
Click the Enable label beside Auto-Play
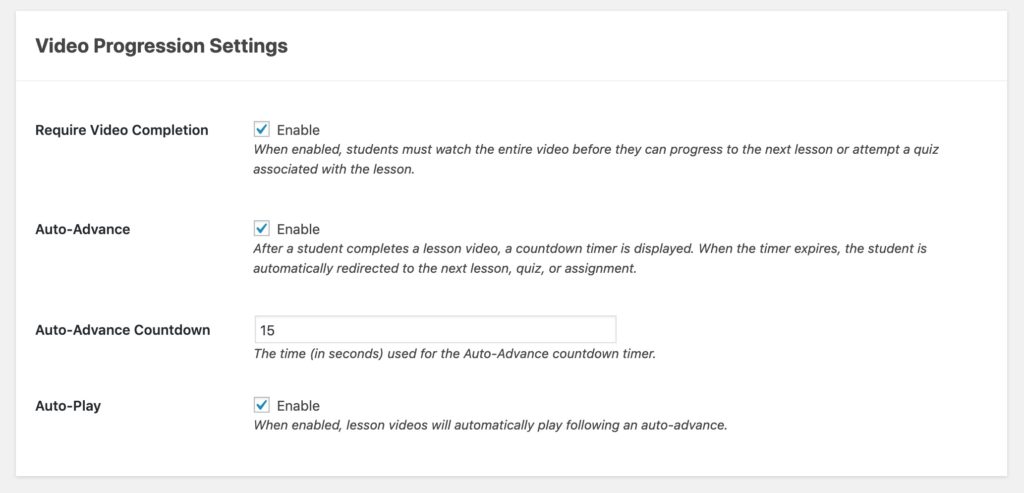point(298,406)
